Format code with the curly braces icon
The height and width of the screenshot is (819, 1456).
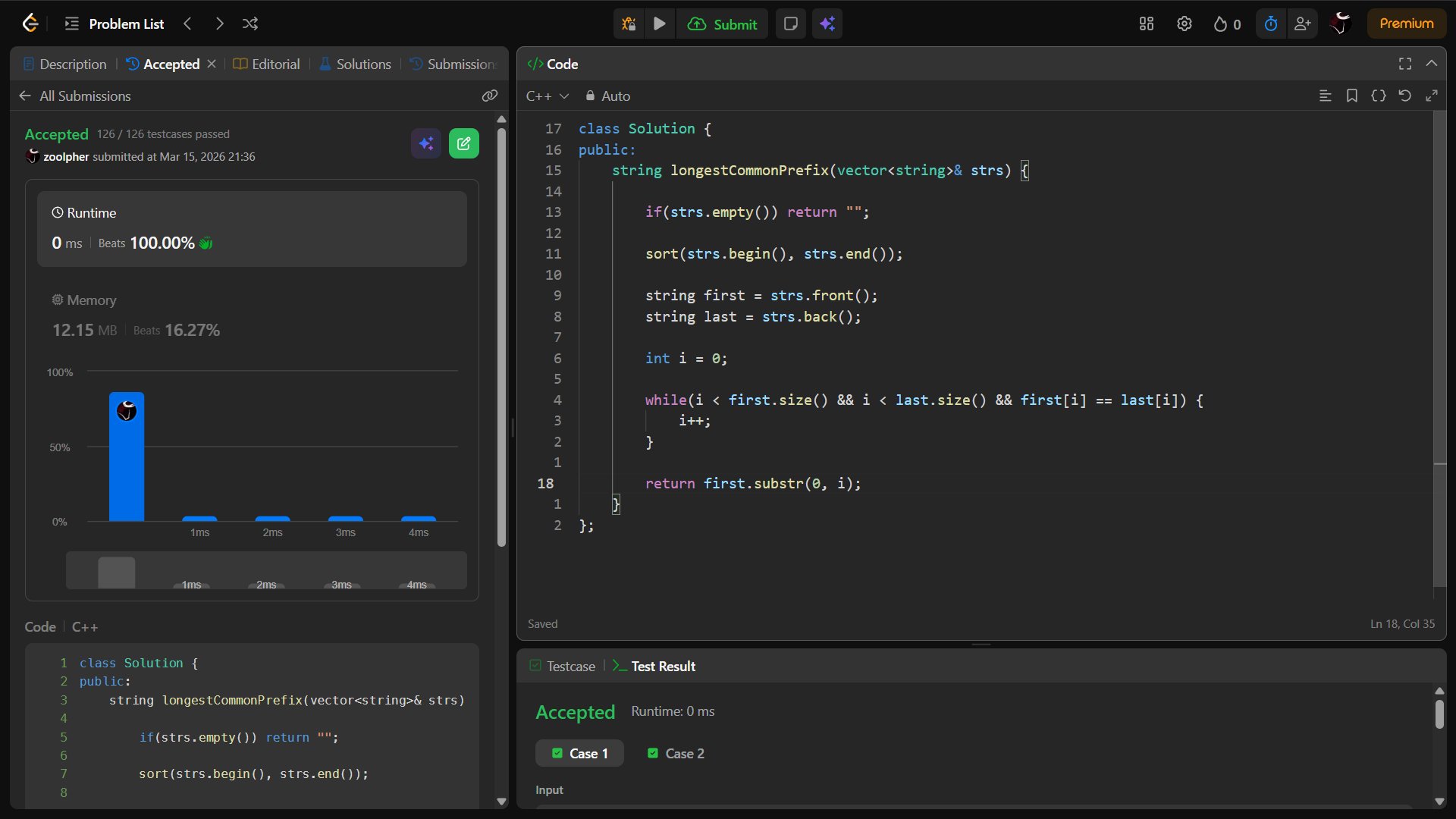(1378, 96)
